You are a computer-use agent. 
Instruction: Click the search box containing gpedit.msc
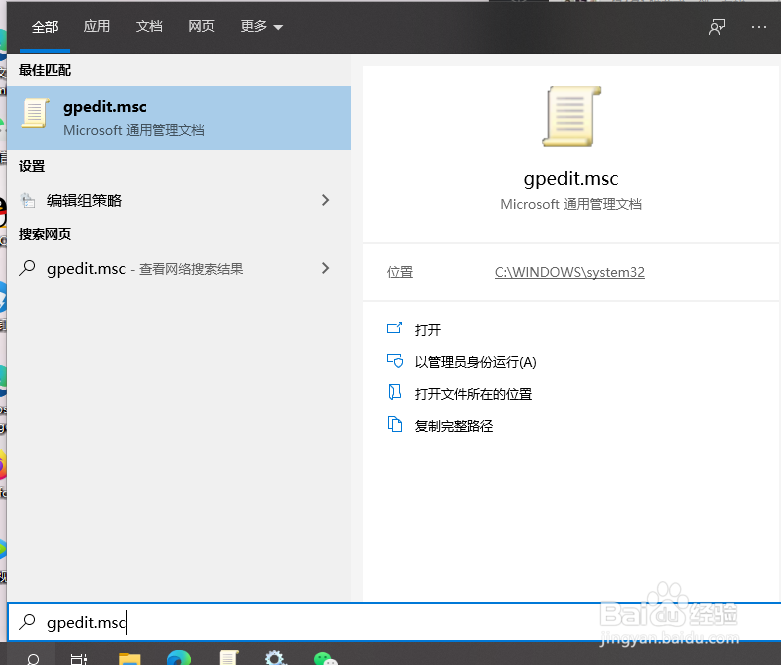point(394,622)
